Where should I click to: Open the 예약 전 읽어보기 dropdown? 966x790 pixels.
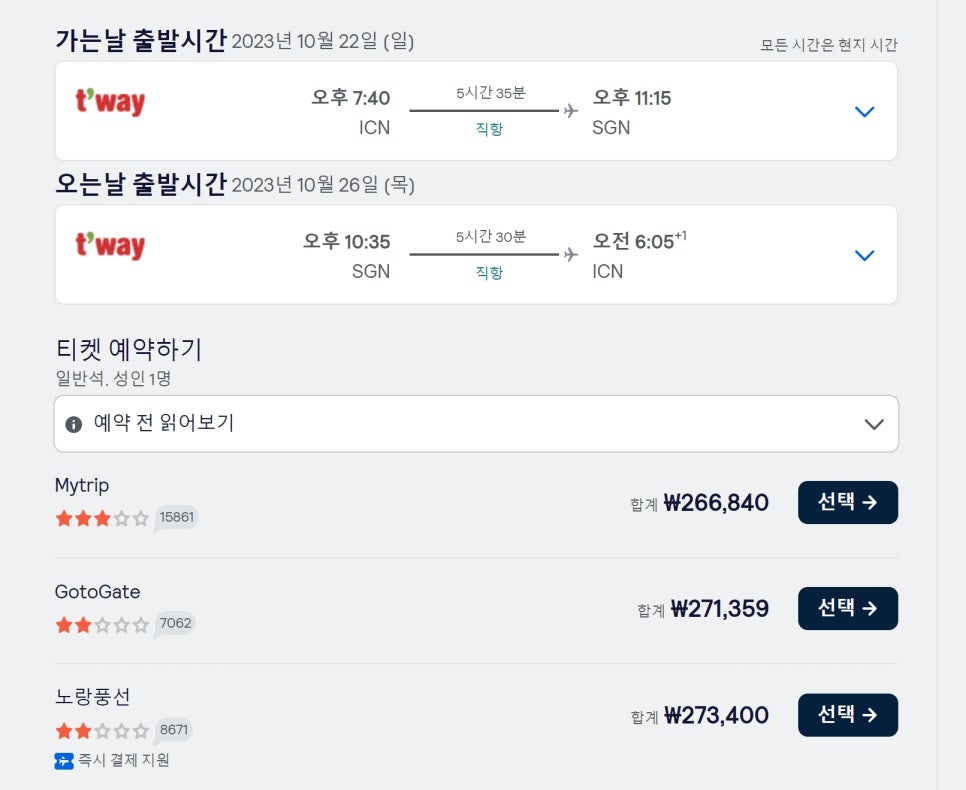476,424
